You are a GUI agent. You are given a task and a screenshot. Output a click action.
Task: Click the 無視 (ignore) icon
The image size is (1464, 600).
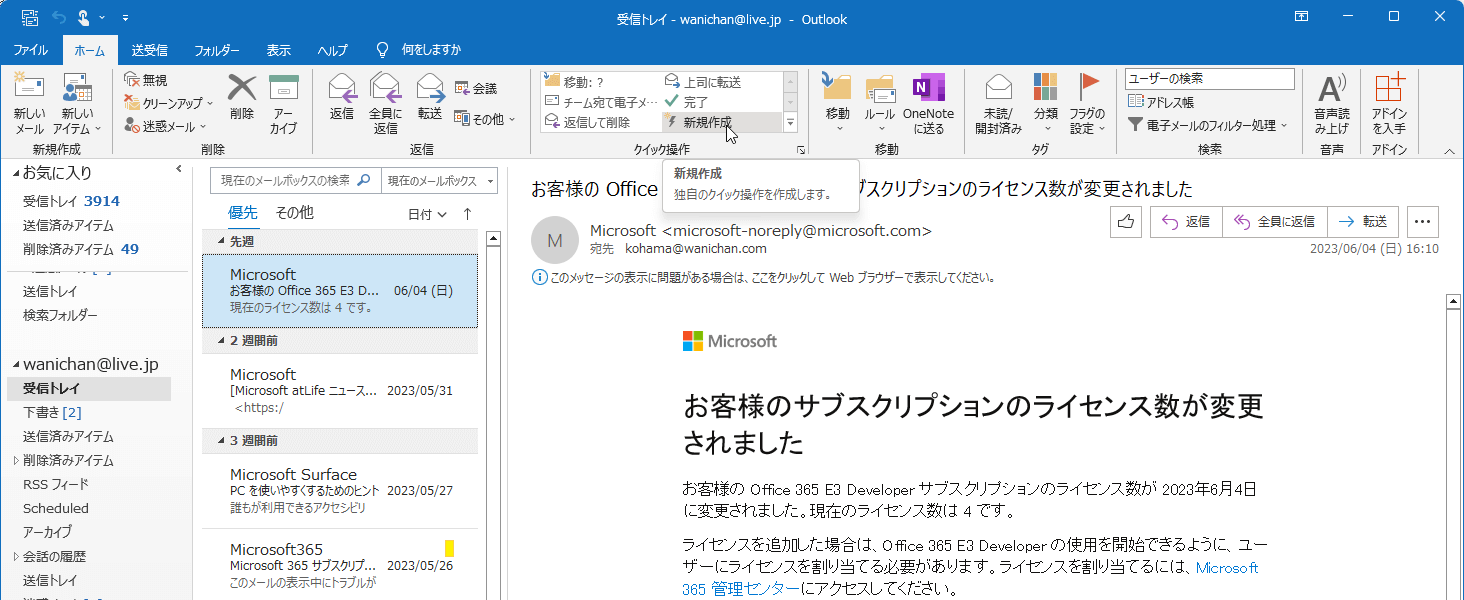(x=146, y=79)
